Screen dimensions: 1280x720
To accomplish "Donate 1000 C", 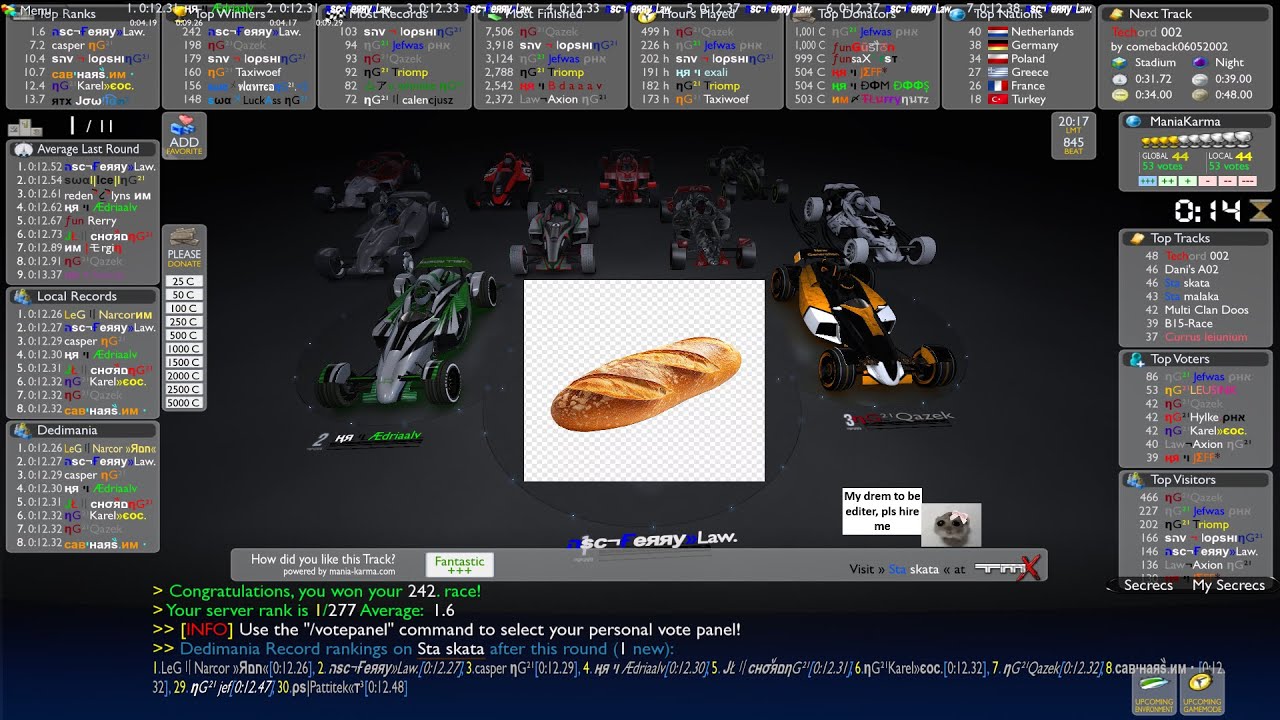I will [x=184, y=349].
